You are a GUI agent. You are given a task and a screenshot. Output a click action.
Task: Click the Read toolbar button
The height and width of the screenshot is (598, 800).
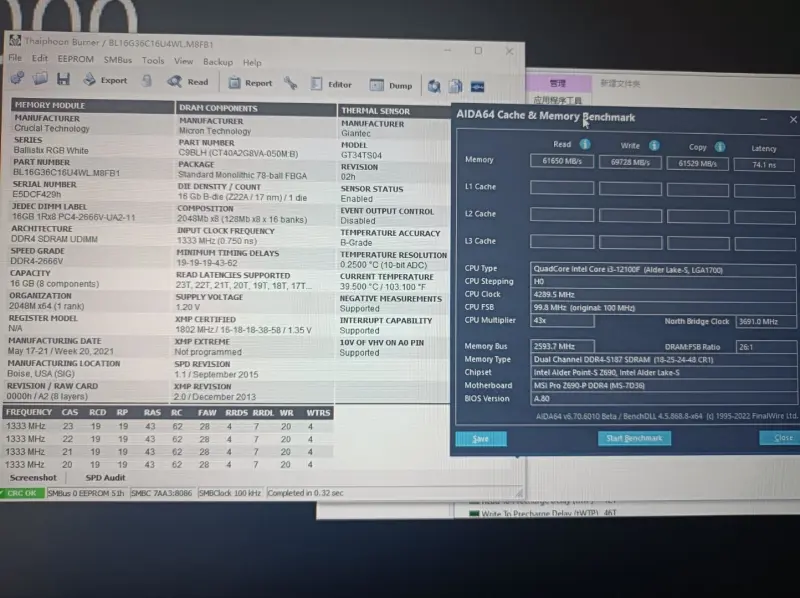(x=188, y=81)
